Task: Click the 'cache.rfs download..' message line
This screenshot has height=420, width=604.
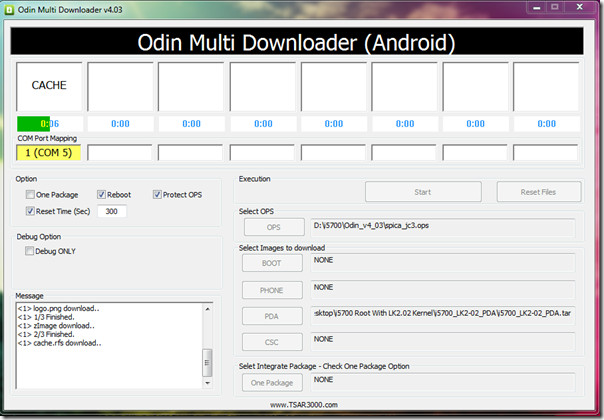Action: [x=59, y=343]
